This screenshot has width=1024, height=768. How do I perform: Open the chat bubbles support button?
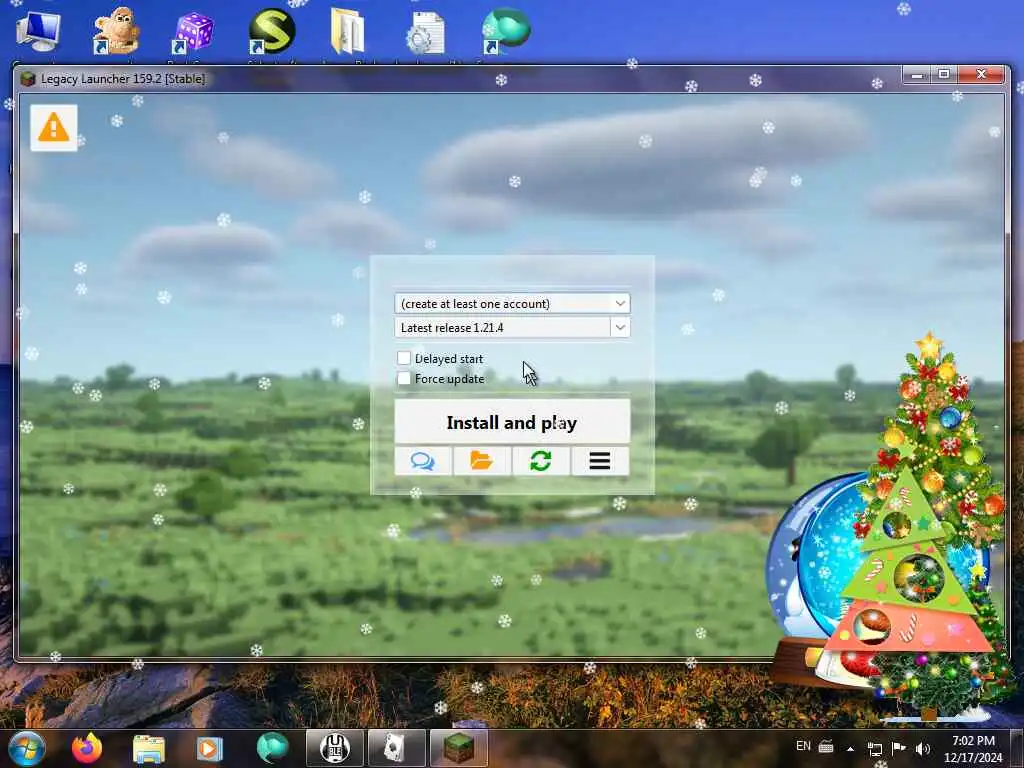pos(423,461)
